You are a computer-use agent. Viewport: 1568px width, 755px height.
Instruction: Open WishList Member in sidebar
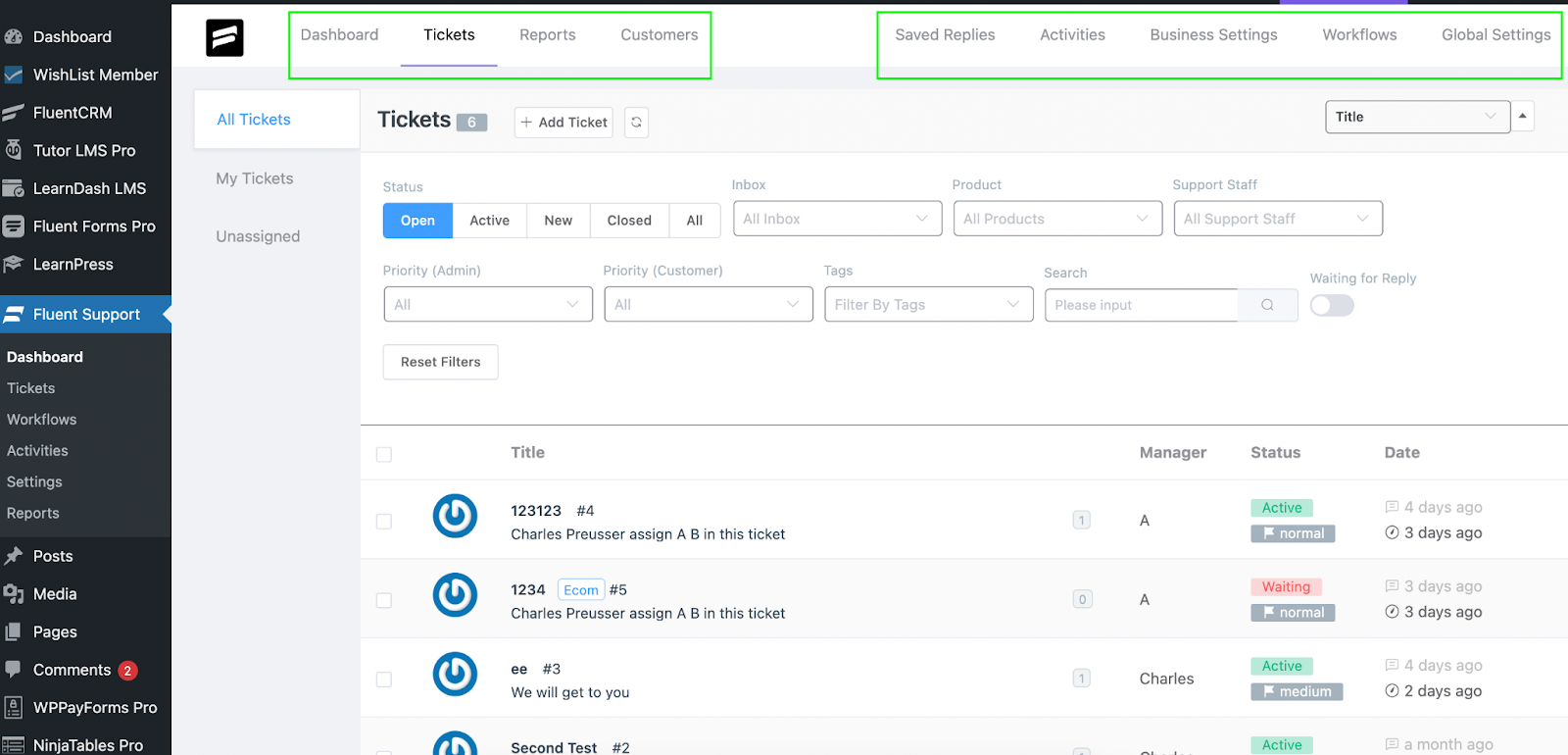(85, 75)
